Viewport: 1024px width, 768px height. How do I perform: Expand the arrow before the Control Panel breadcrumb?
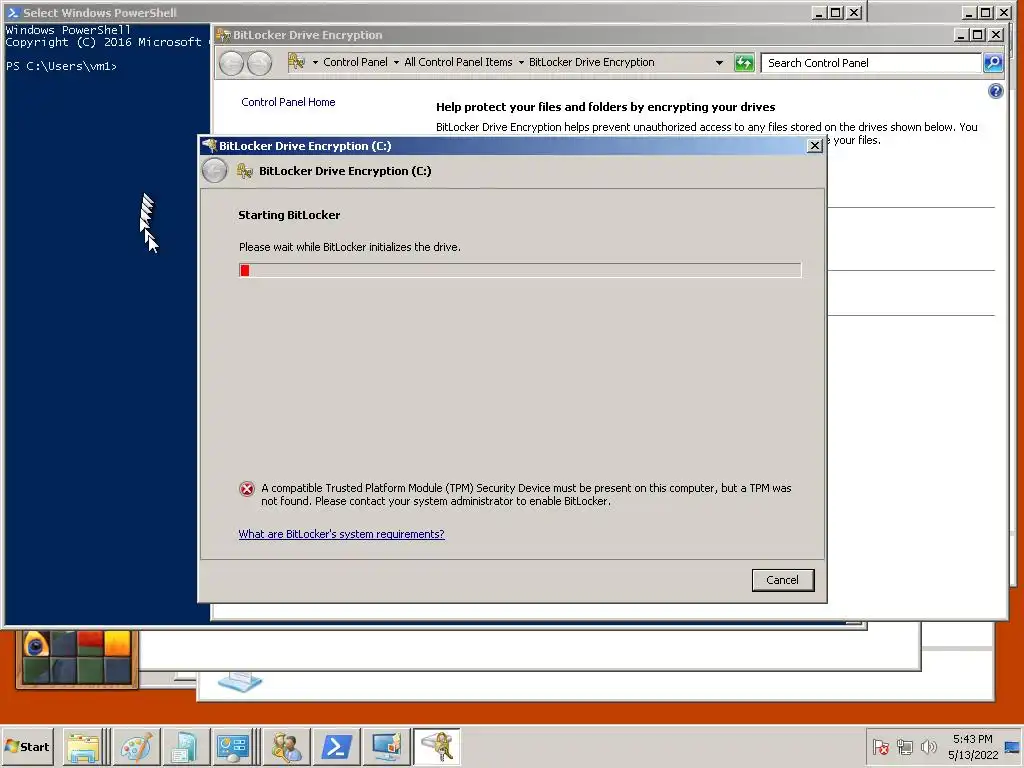(x=315, y=63)
